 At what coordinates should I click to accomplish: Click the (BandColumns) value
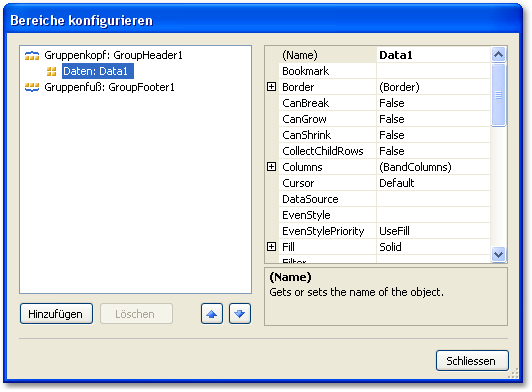[433, 167]
